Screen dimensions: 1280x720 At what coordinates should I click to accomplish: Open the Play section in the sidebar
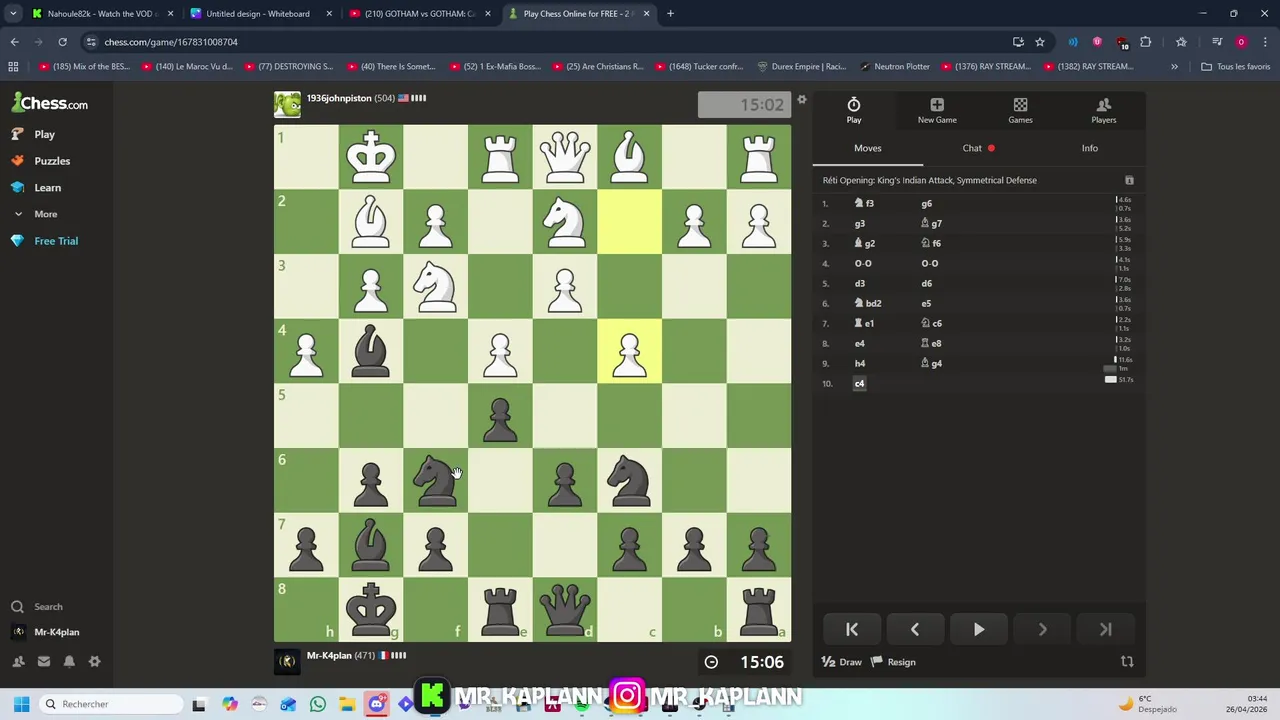(33, 134)
